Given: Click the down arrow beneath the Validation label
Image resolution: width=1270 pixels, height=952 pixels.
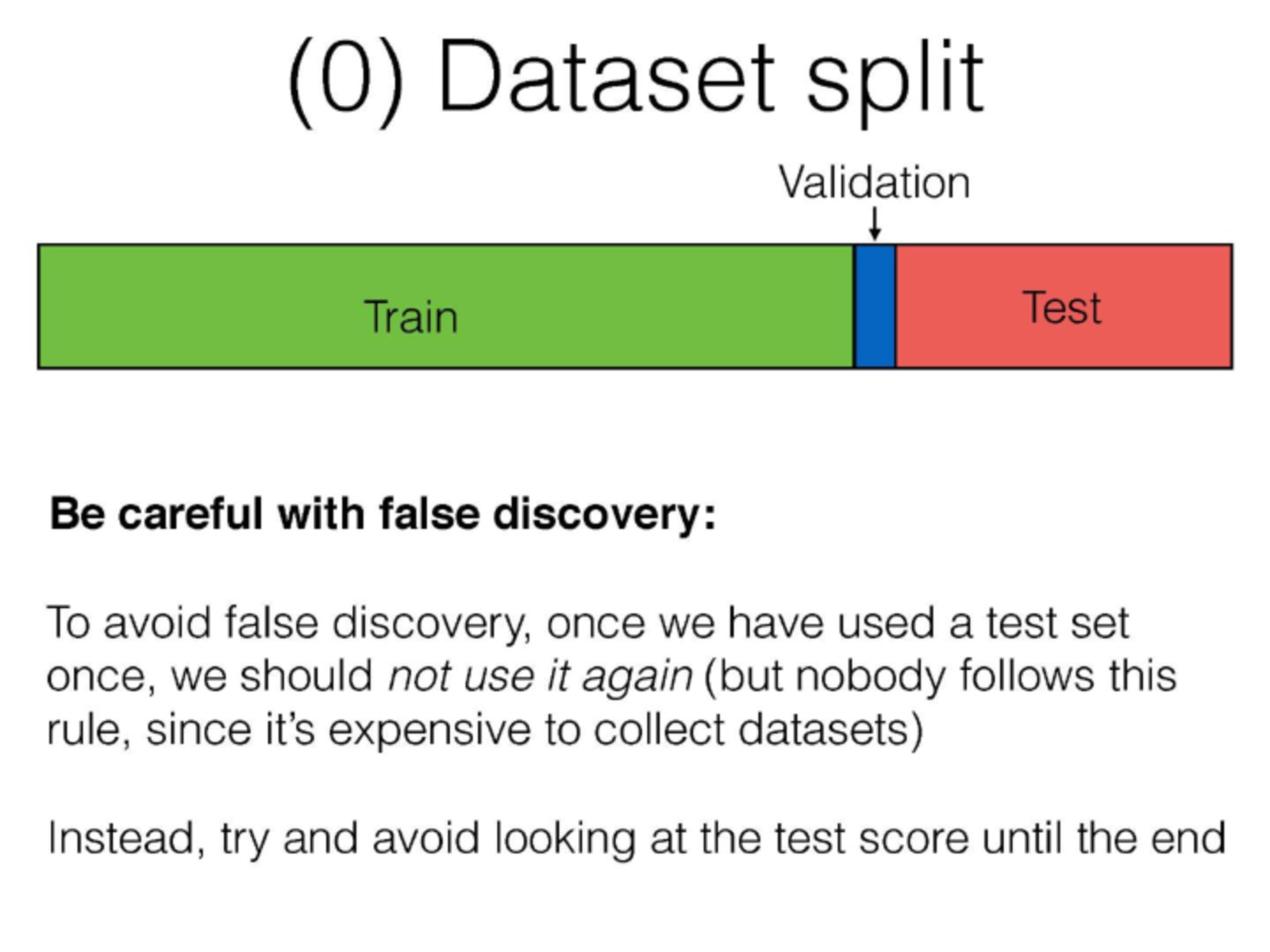Looking at the screenshot, I should click(875, 224).
